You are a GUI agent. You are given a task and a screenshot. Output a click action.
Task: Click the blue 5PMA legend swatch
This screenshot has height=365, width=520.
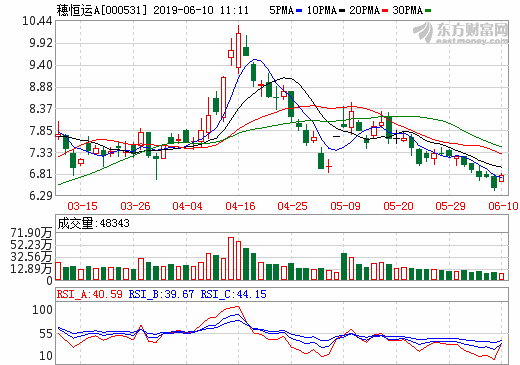pyautogui.click(x=298, y=11)
